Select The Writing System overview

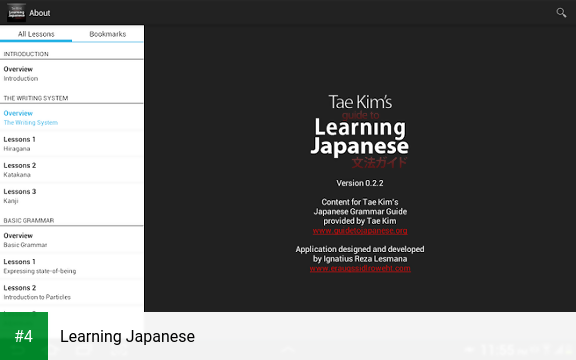72,118
